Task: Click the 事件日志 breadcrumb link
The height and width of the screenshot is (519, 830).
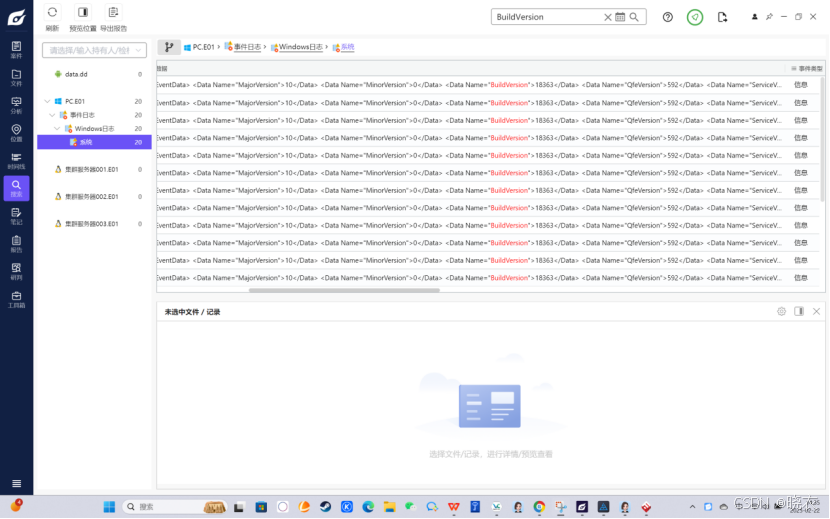Action: (x=247, y=47)
